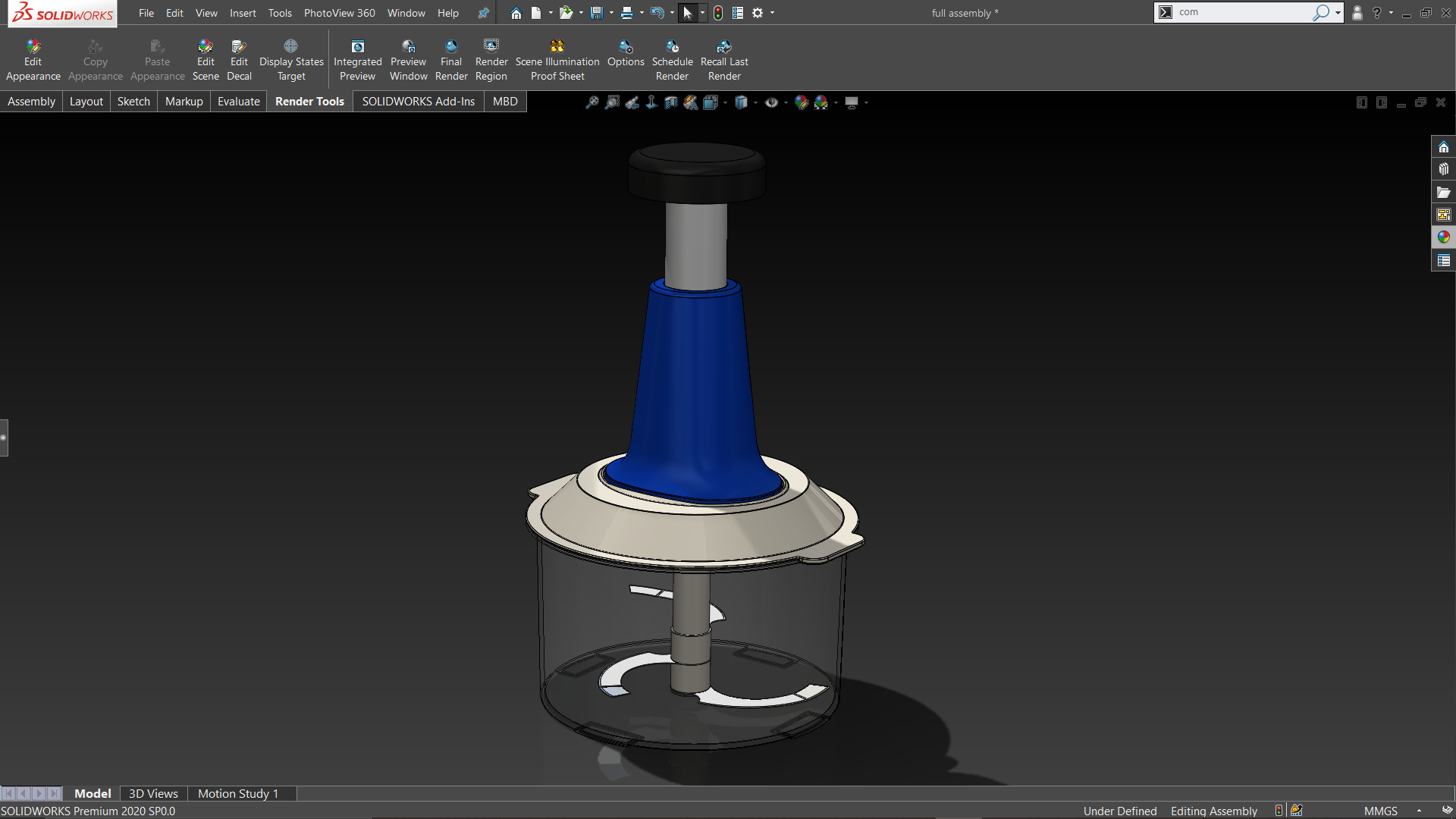Toggle the Section View tool
This screenshot has height=819, width=1456.
click(671, 102)
